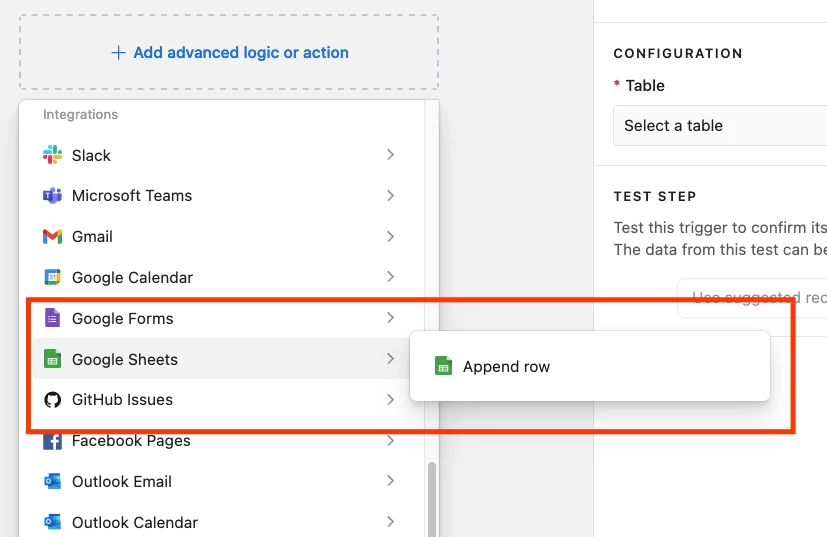
Task: Pick Google Calendar from integrations
Action: (x=222, y=277)
